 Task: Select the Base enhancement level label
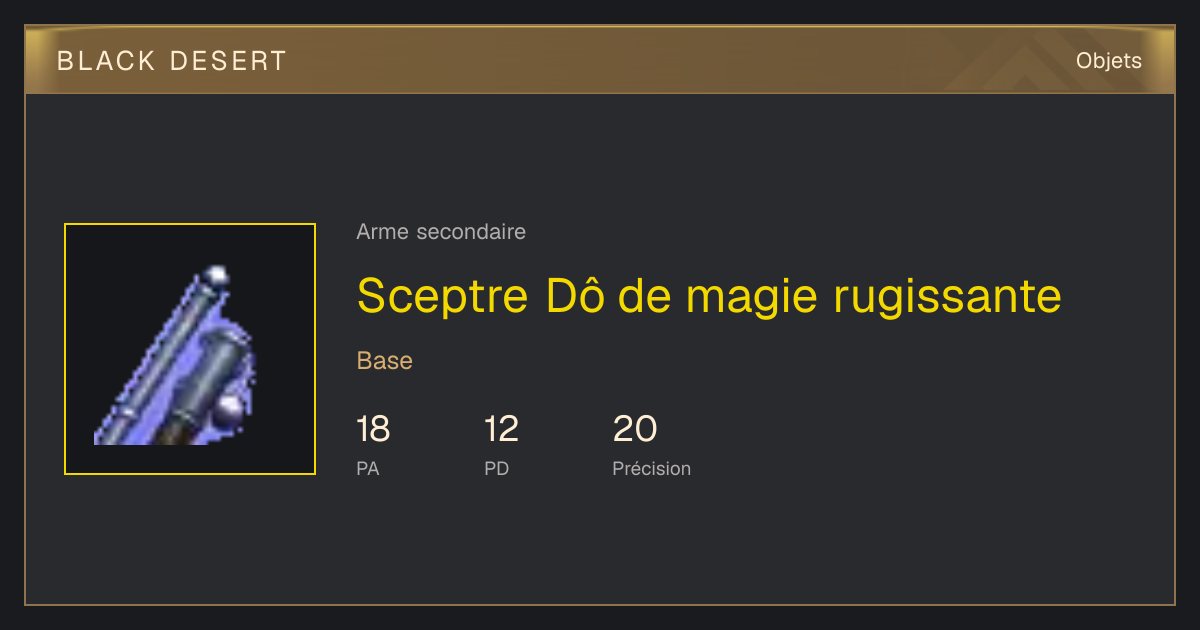pos(385,361)
